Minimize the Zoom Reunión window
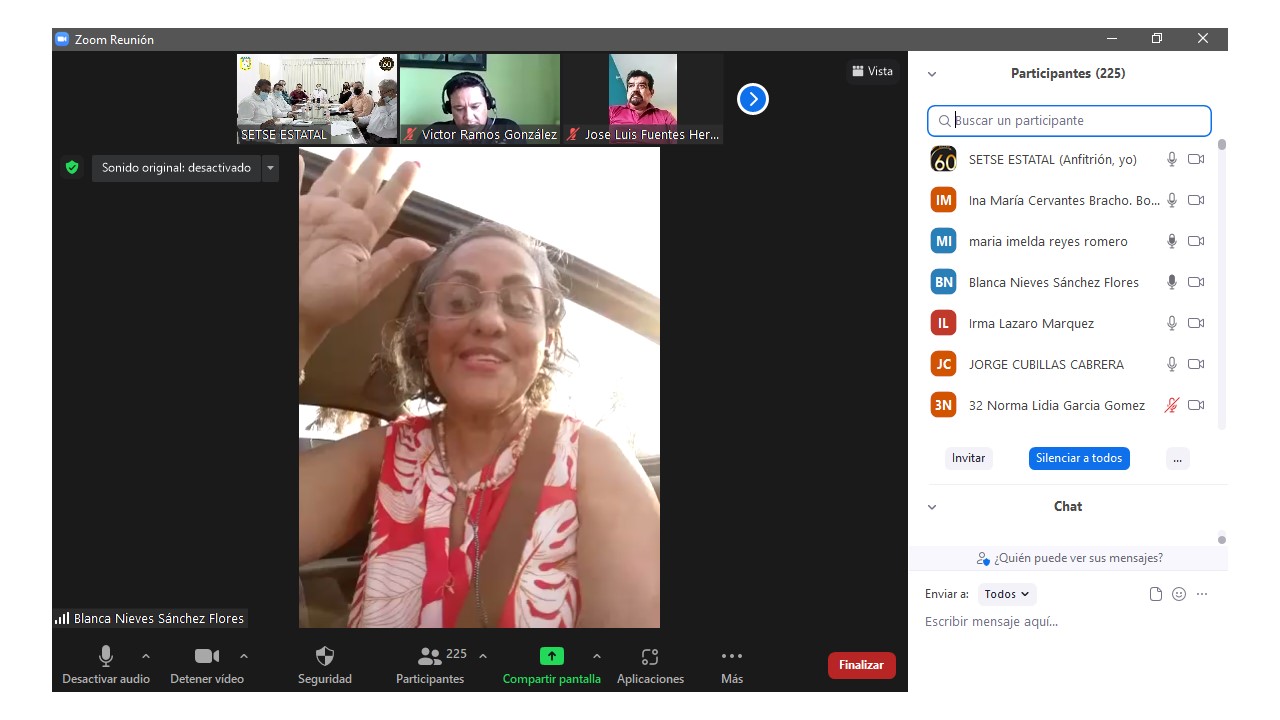1280x720 pixels. click(1112, 39)
